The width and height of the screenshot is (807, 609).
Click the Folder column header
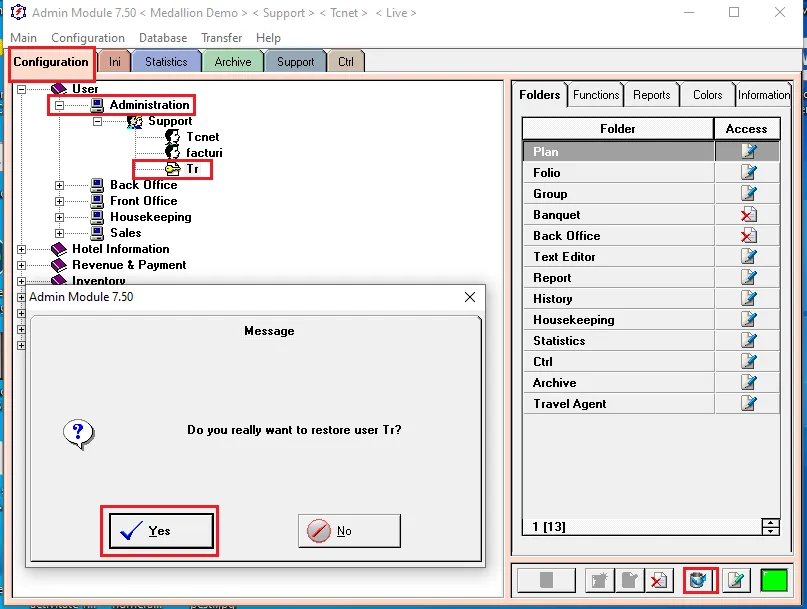click(x=618, y=129)
